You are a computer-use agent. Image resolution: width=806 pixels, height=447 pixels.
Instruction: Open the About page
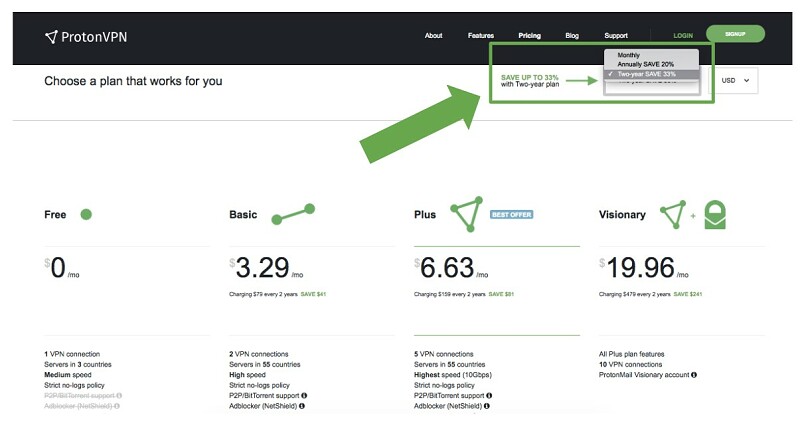click(x=433, y=35)
